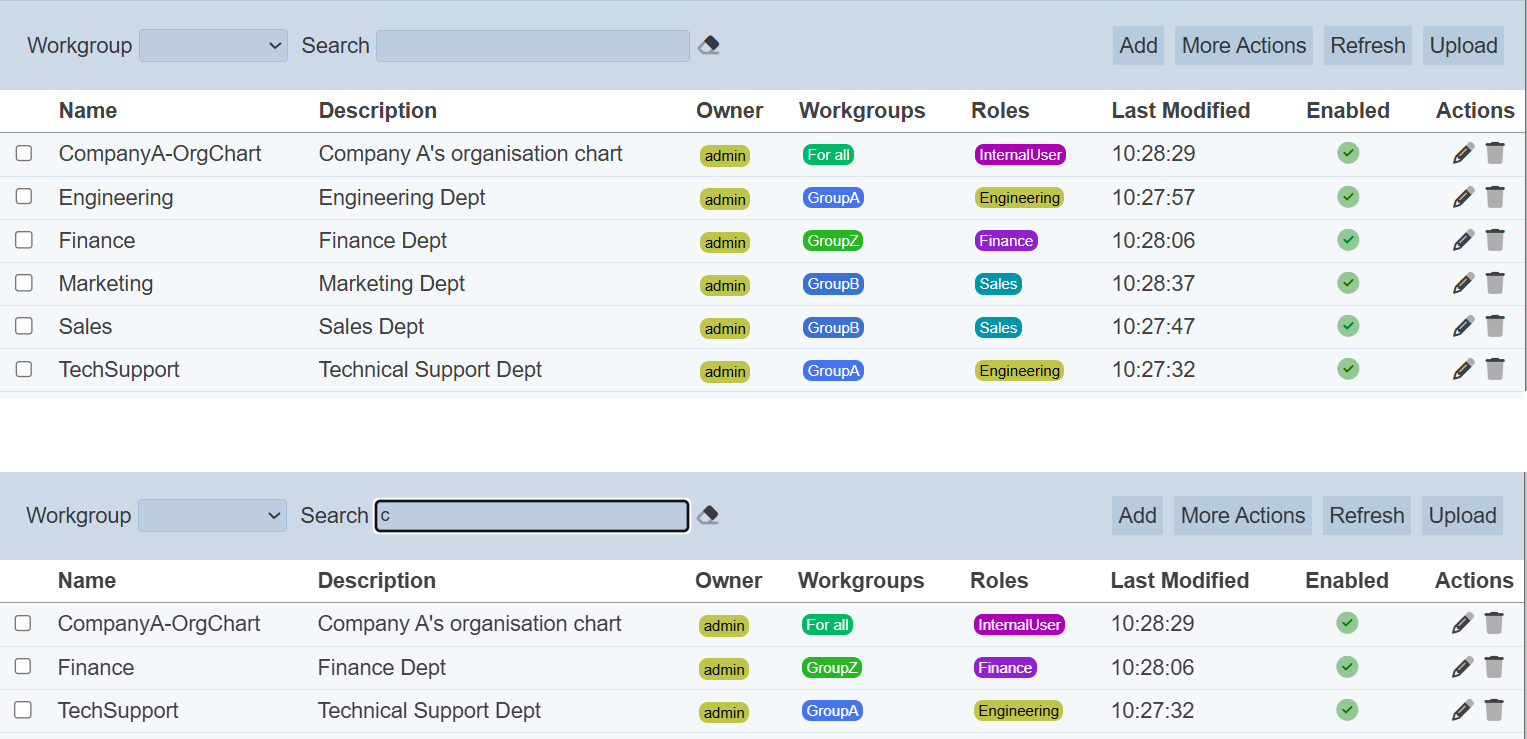Click the green Enabled checkmark for Marketing
The image size is (1527, 739).
[x=1348, y=283]
